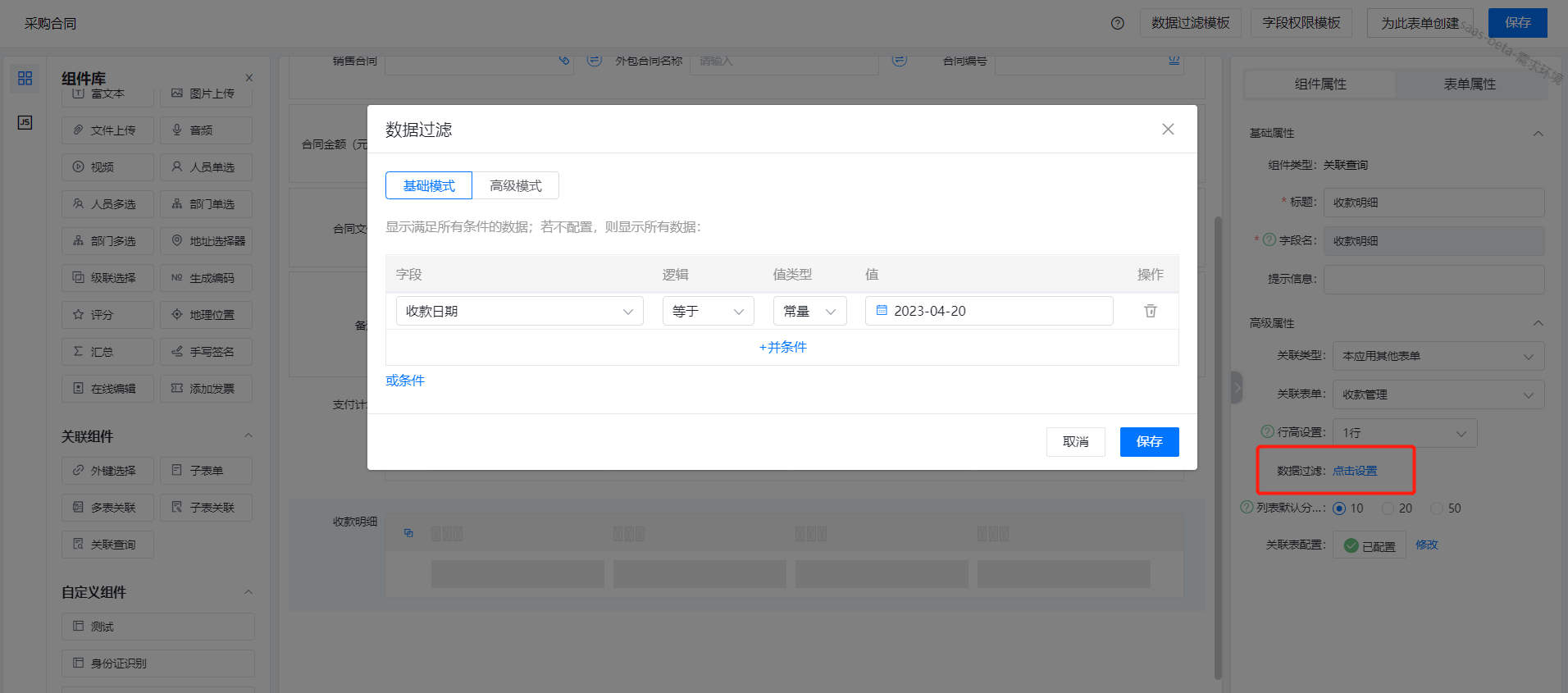The image size is (1568, 693).
Task: Add 音频 component
Action: [x=206, y=130]
